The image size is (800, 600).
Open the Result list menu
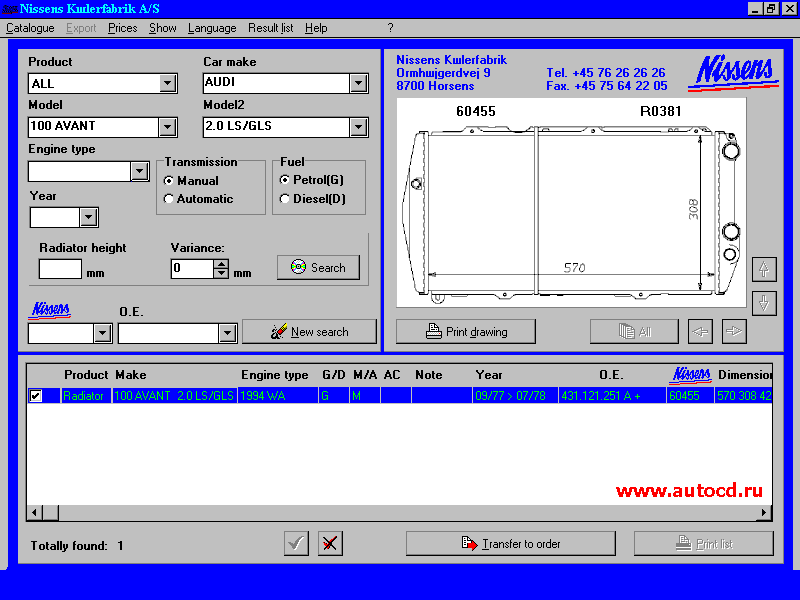270,28
